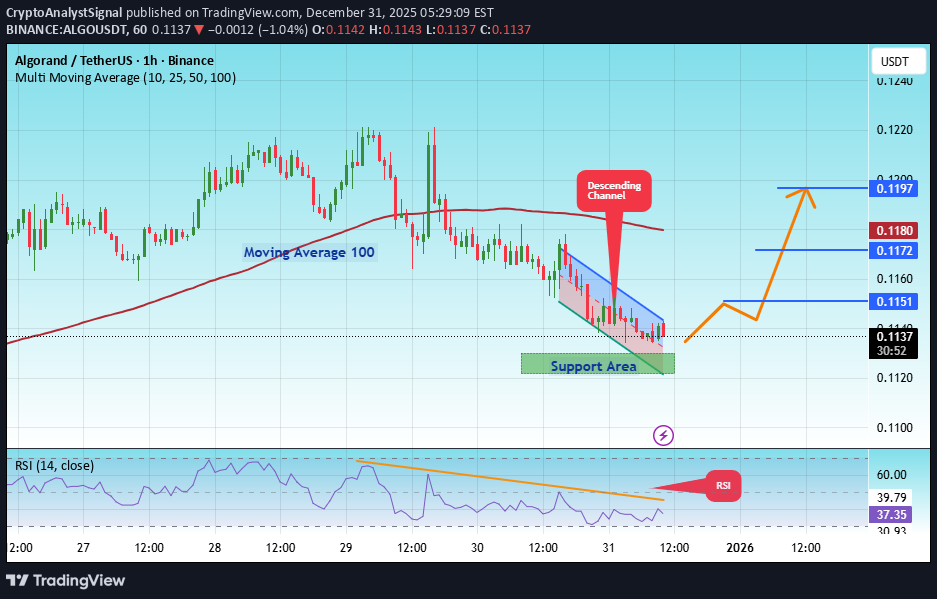Click the TradingView.com link in the header

point(243,13)
